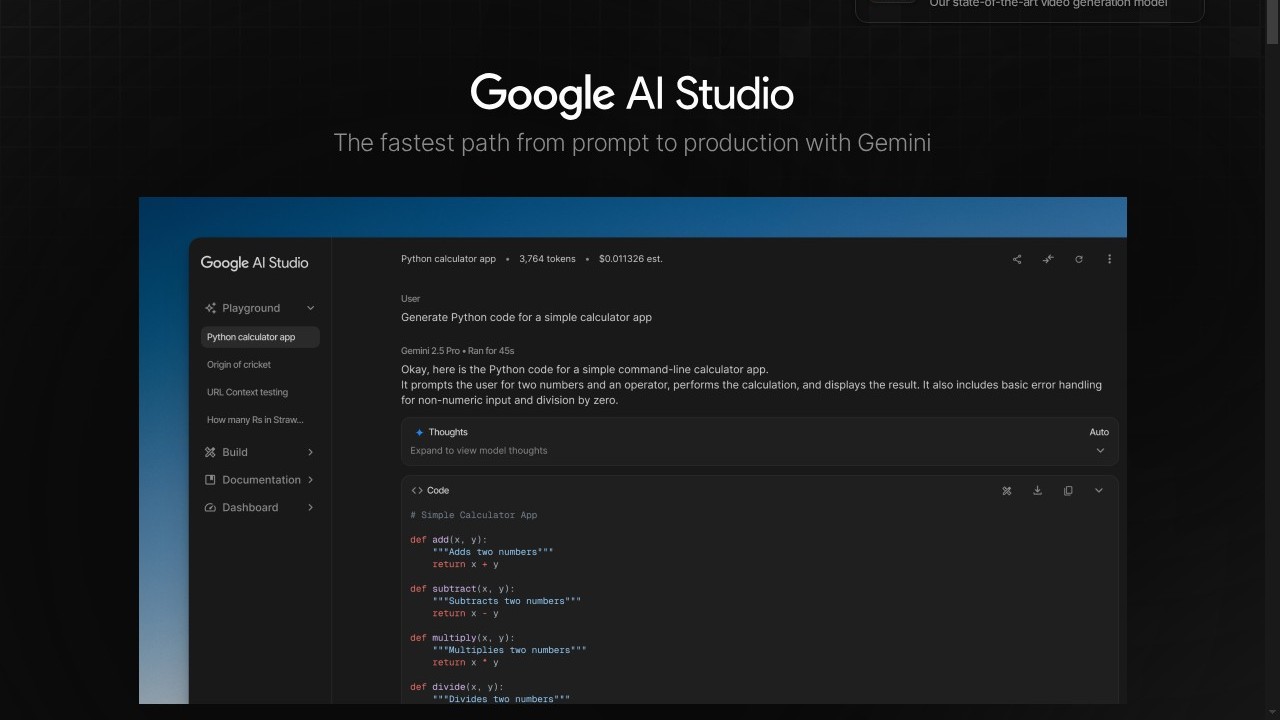Expand the Documentation section arrow
The width and height of the screenshot is (1280, 720).
coord(310,480)
